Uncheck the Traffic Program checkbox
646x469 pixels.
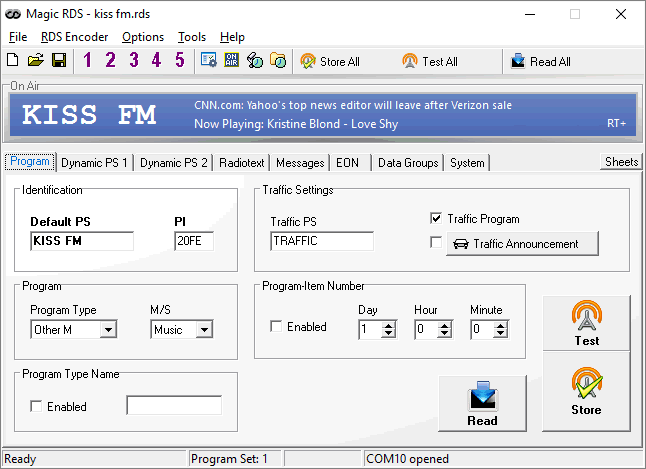436,218
